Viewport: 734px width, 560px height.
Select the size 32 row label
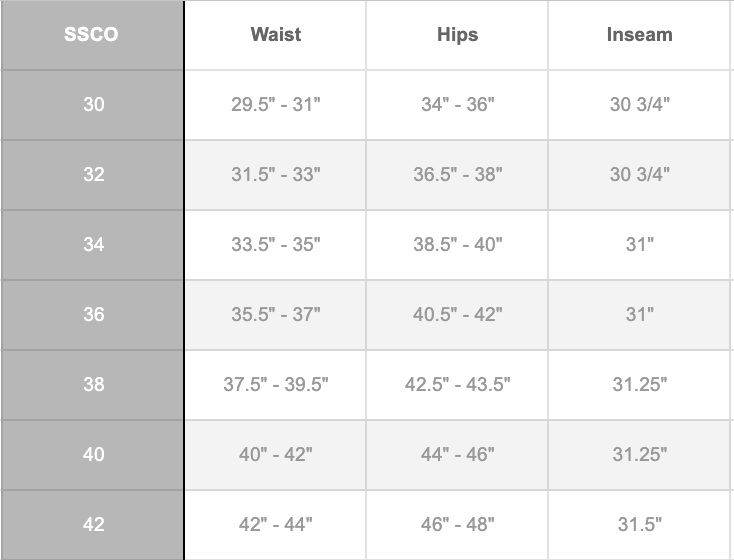[93, 174]
